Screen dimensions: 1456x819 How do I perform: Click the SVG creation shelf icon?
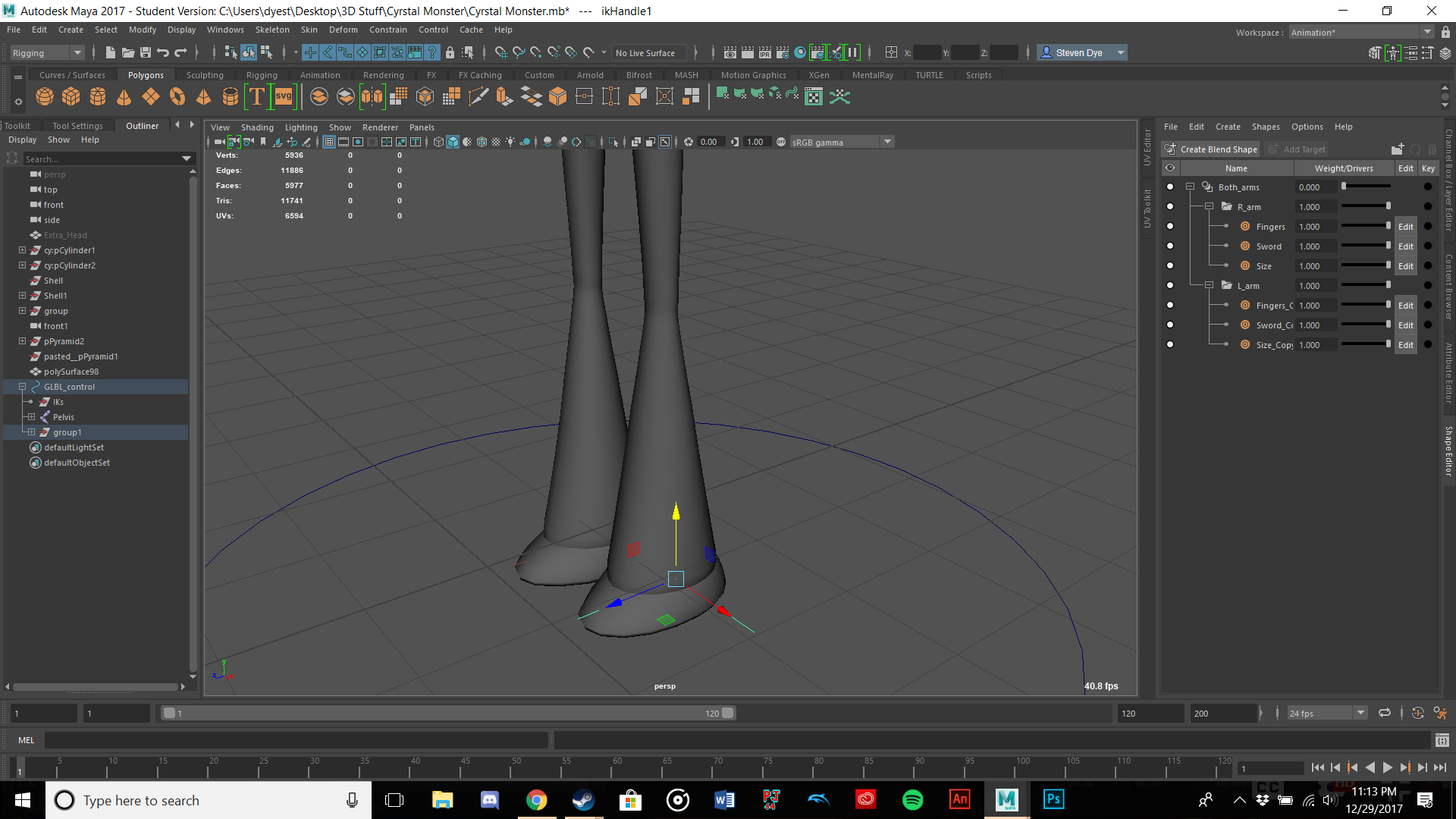click(283, 96)
